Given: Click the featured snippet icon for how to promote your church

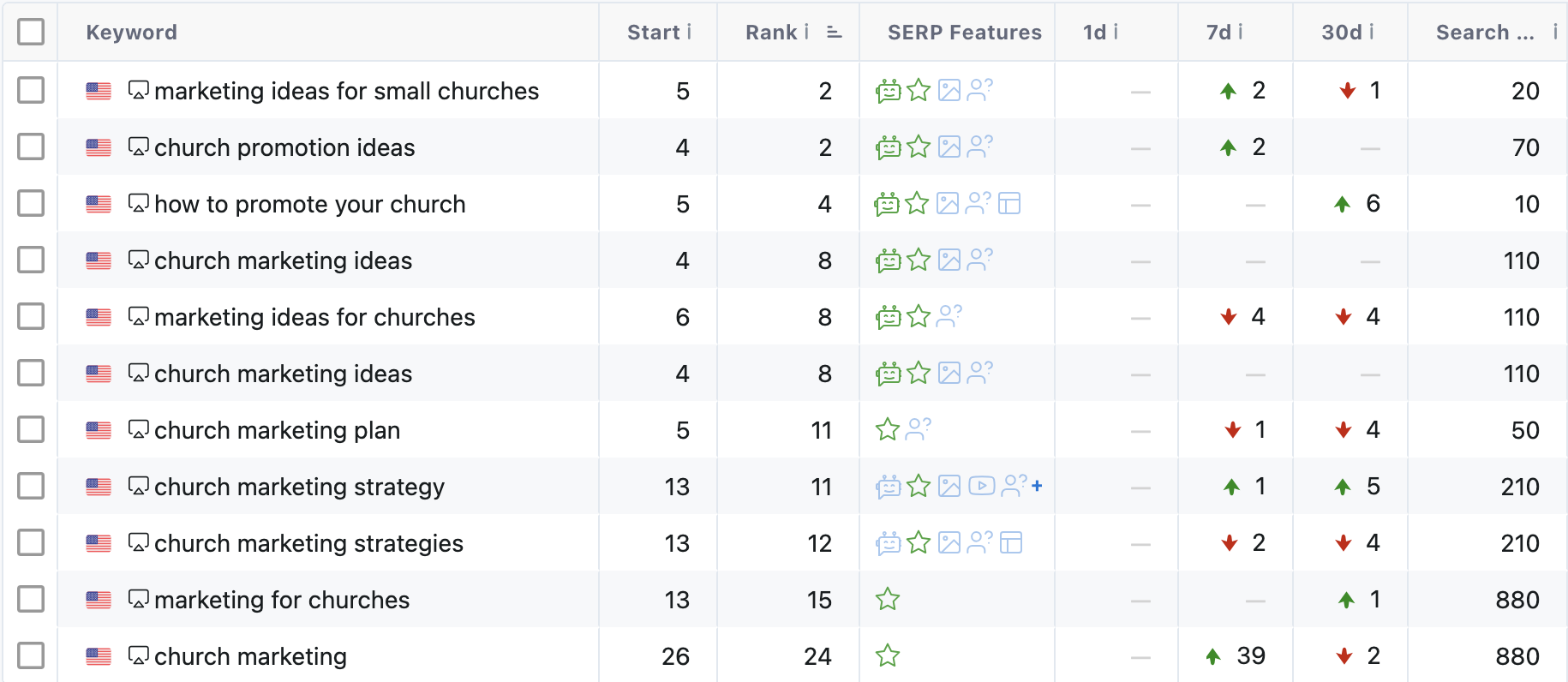Looking at the screenshot, I should coord(1009,203).
